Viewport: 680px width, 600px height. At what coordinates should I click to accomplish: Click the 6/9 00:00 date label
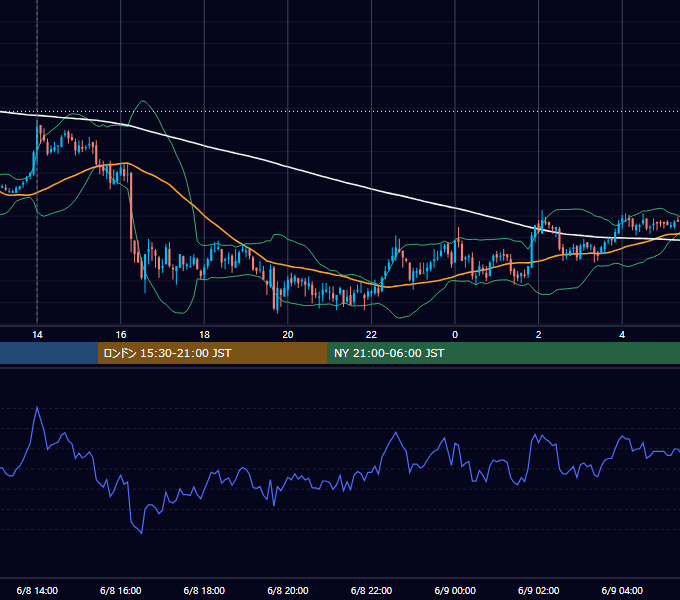[x=455, y=590]
